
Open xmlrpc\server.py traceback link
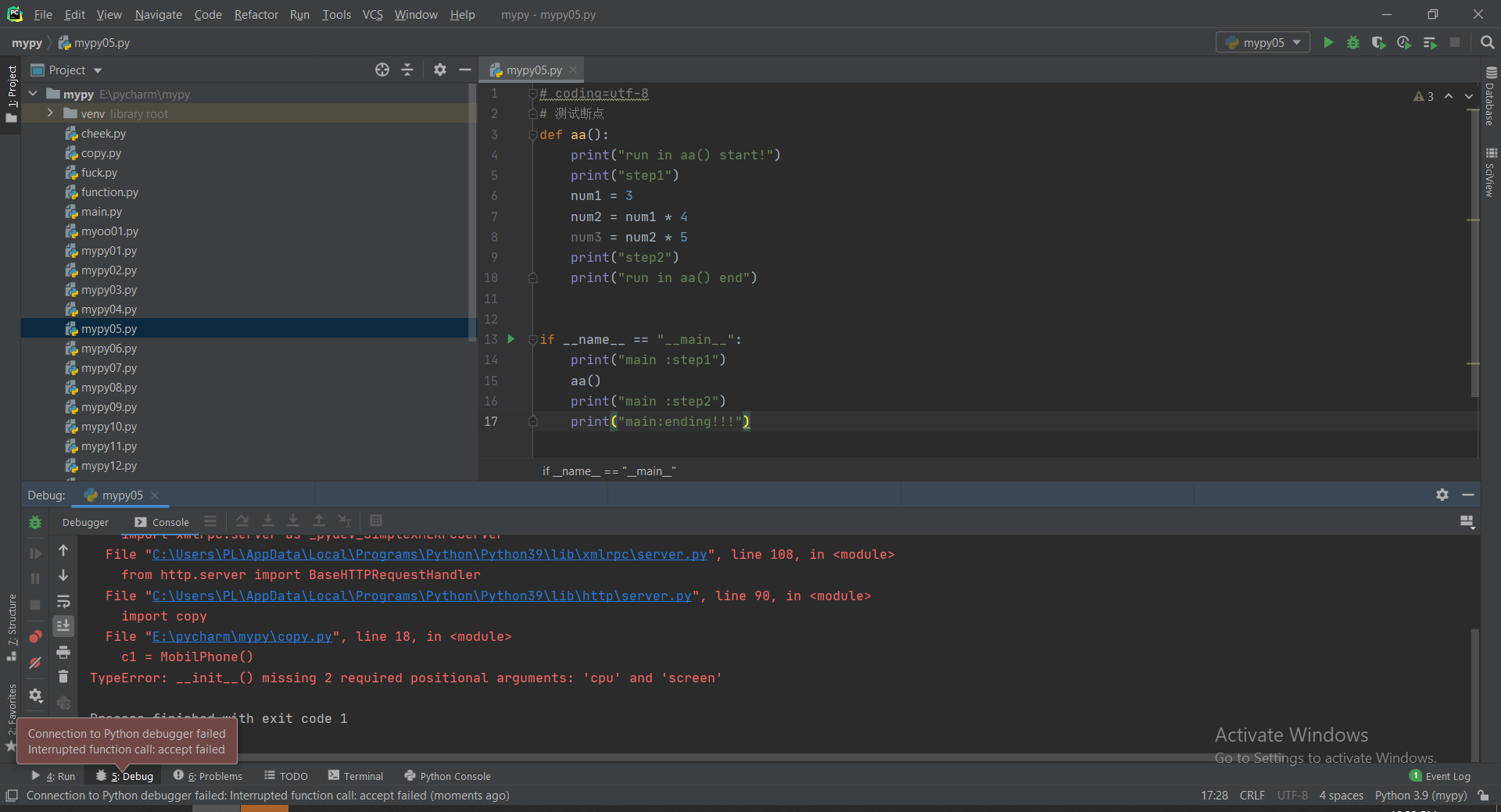[429, 554]
